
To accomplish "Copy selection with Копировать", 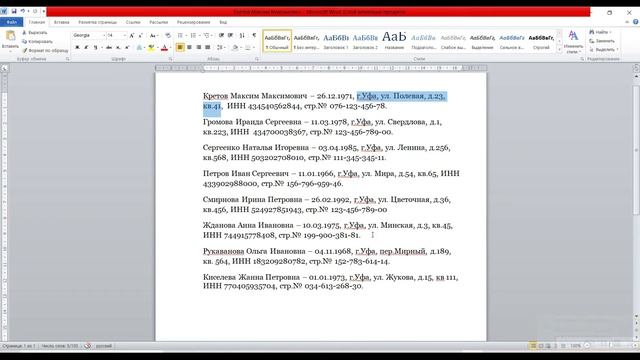I will [37, 41].
